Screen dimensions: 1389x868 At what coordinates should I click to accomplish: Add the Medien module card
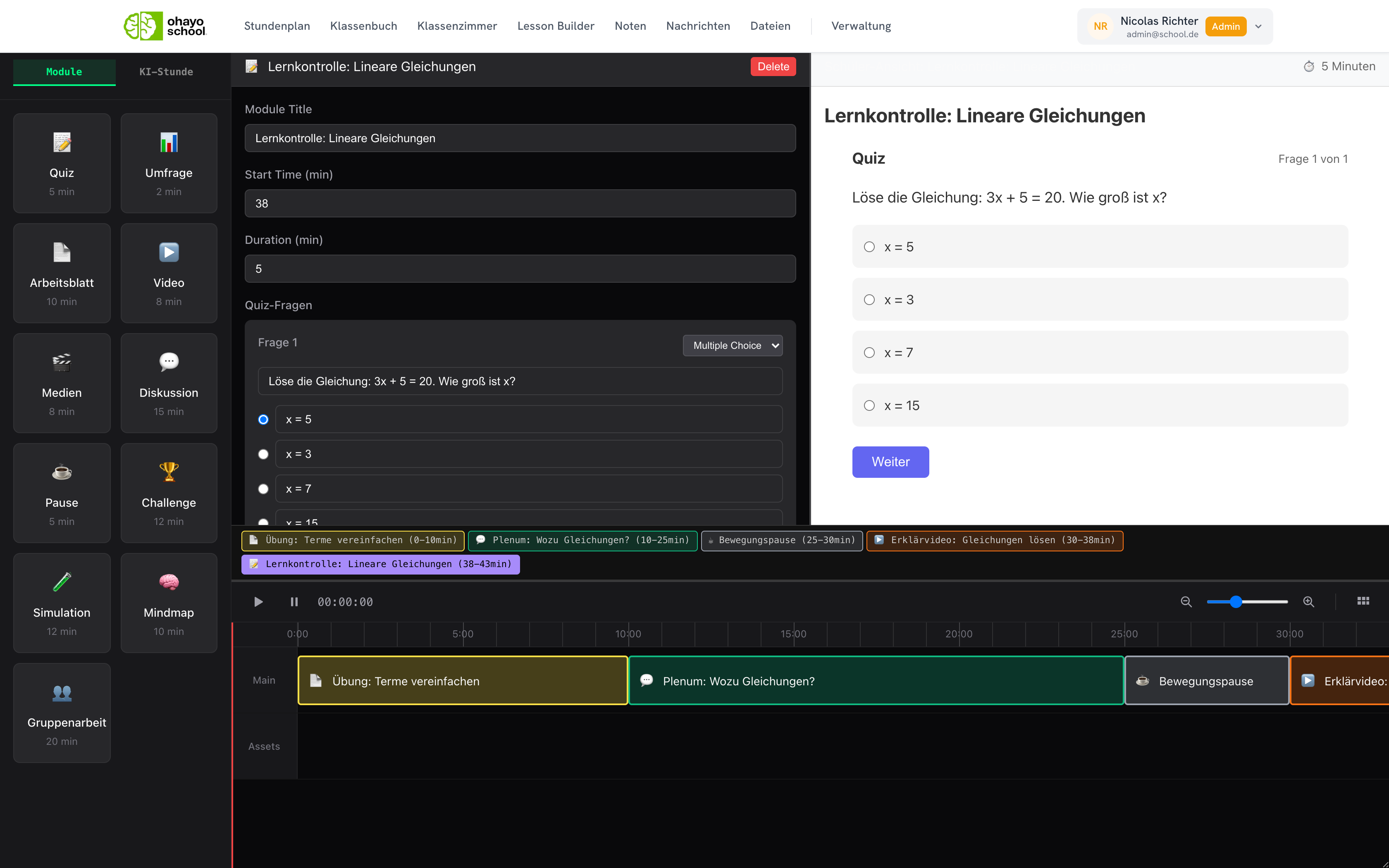(62, 383)
